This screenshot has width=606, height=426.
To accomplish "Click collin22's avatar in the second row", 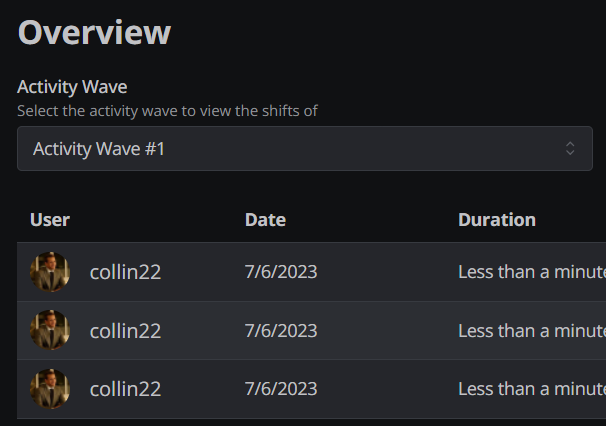I will [x=50, y=330].
